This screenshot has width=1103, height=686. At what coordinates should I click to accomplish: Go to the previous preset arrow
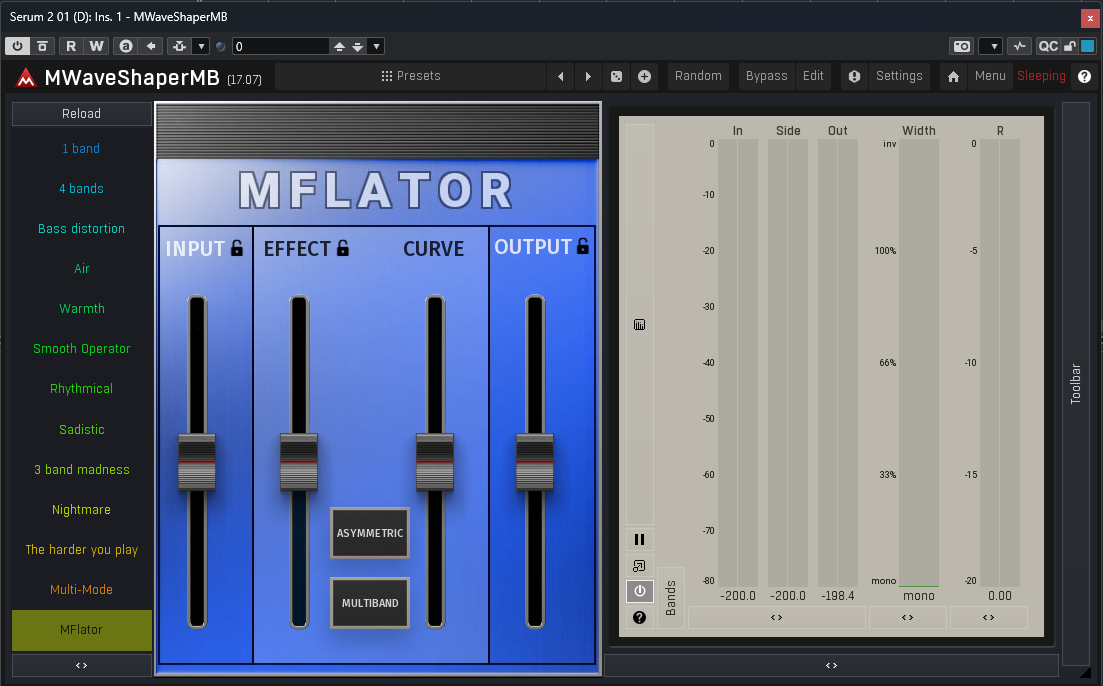(561, 76)
